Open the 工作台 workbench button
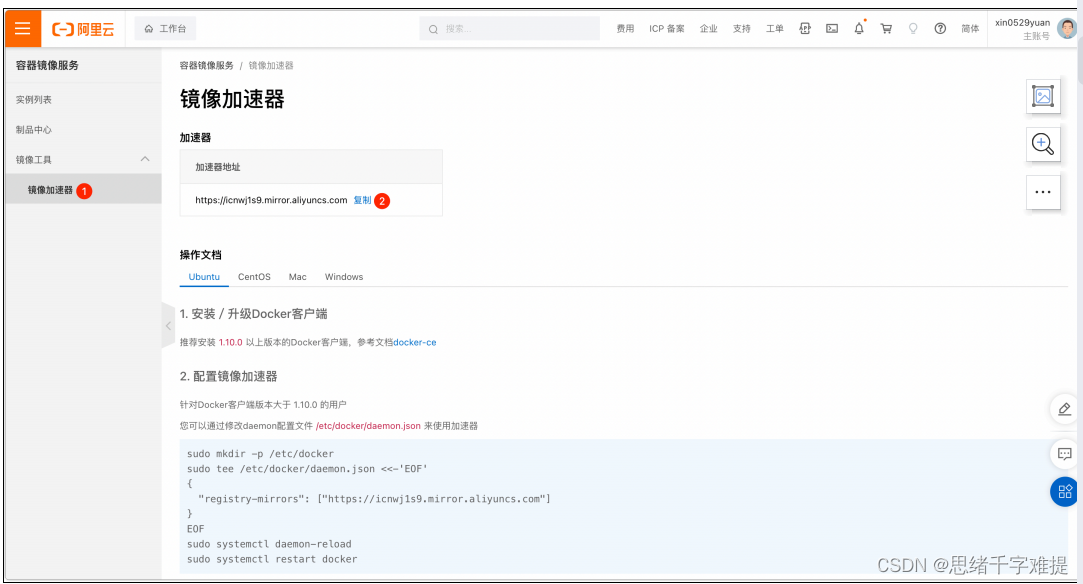Viewport: 1083px width, 584px height. (x=165, y=29)
